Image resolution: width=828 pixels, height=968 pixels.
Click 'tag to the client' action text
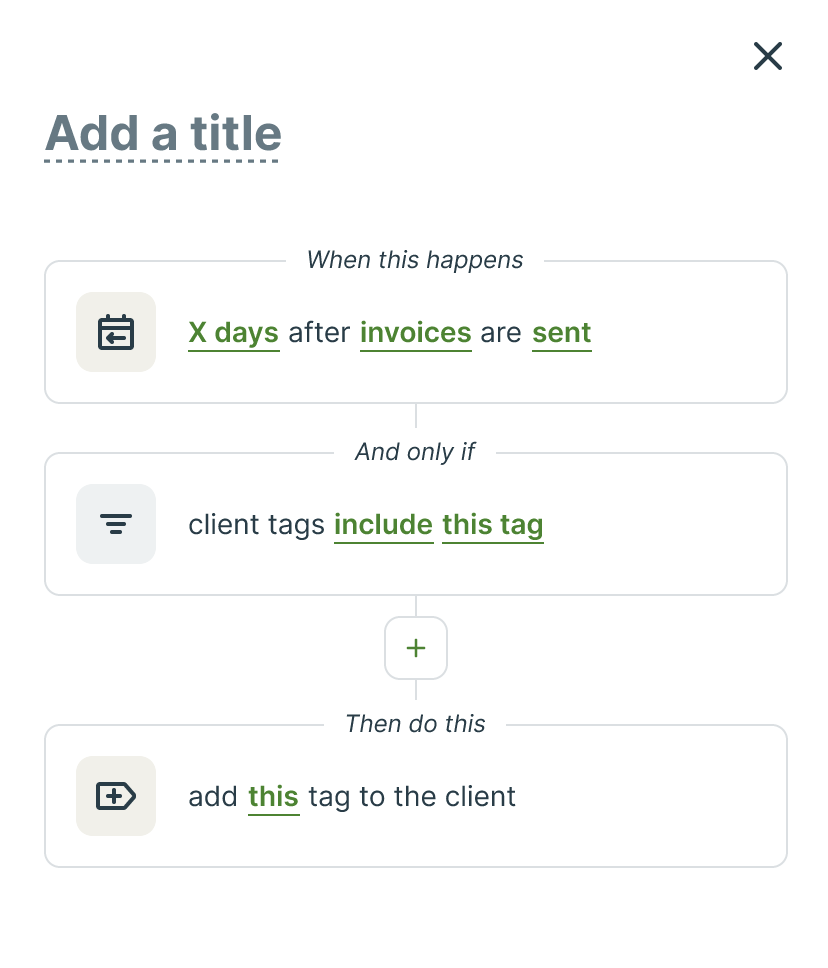click(x=412, y=796)
